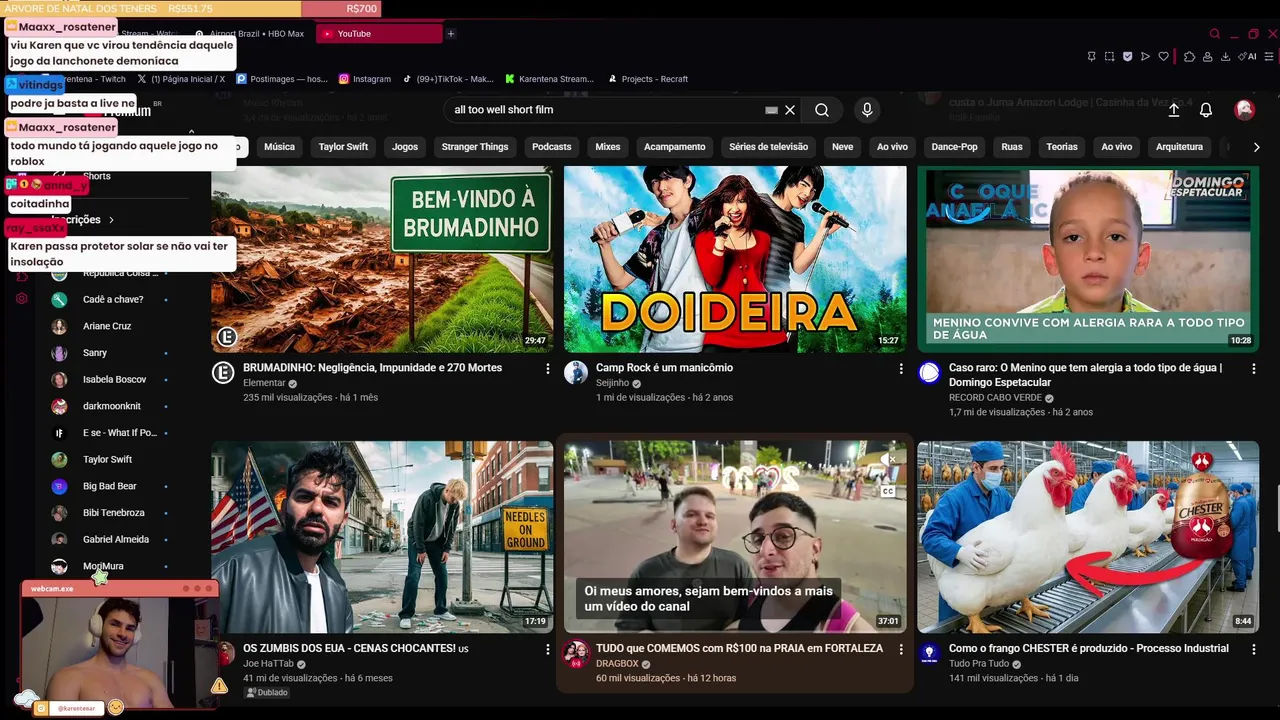The width and height of the screenshot is (1280, 720).
Task: Click the browser search tabs magnifier icon
Action: coord(1215,34)
